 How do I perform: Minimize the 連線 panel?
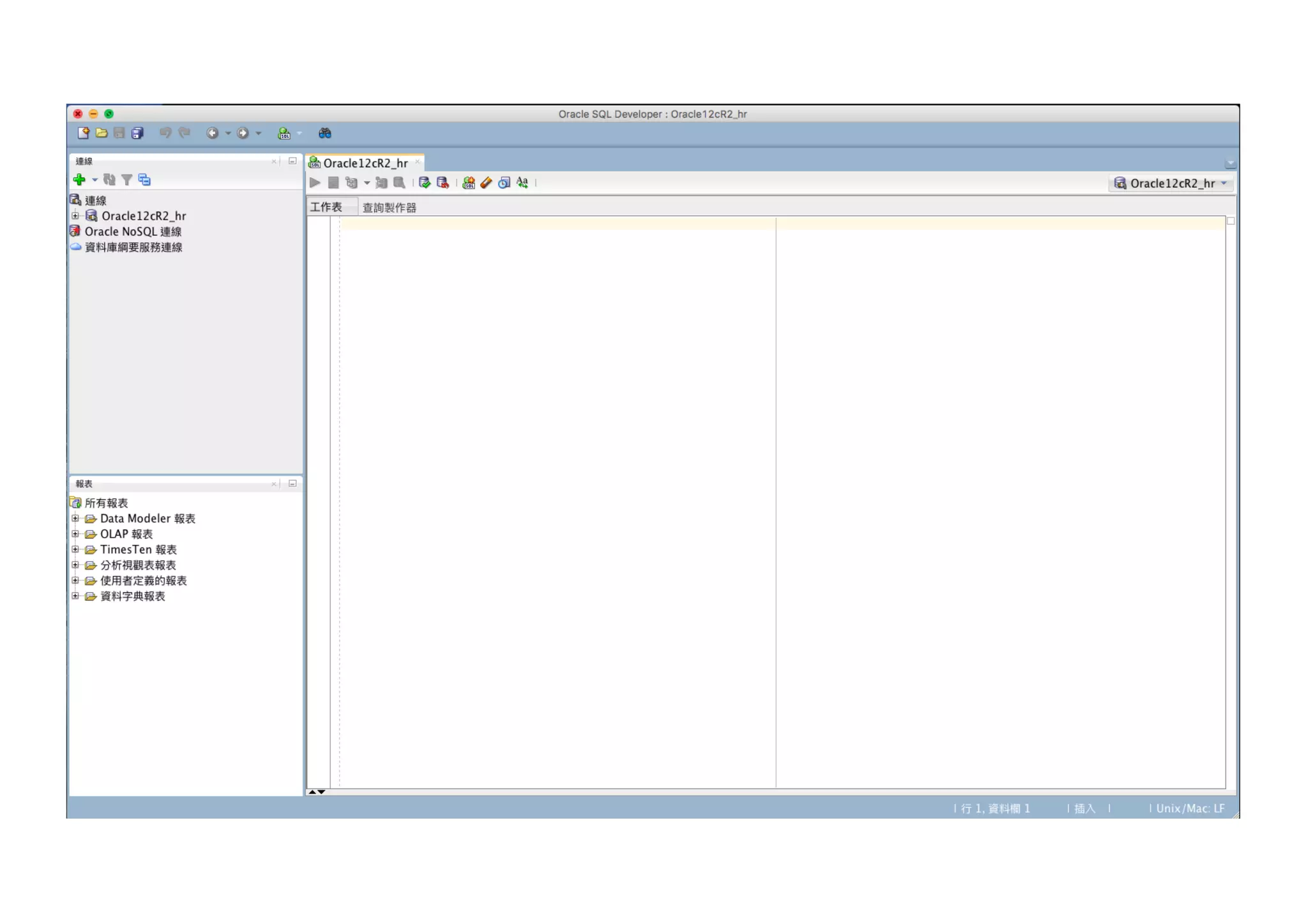293,161
